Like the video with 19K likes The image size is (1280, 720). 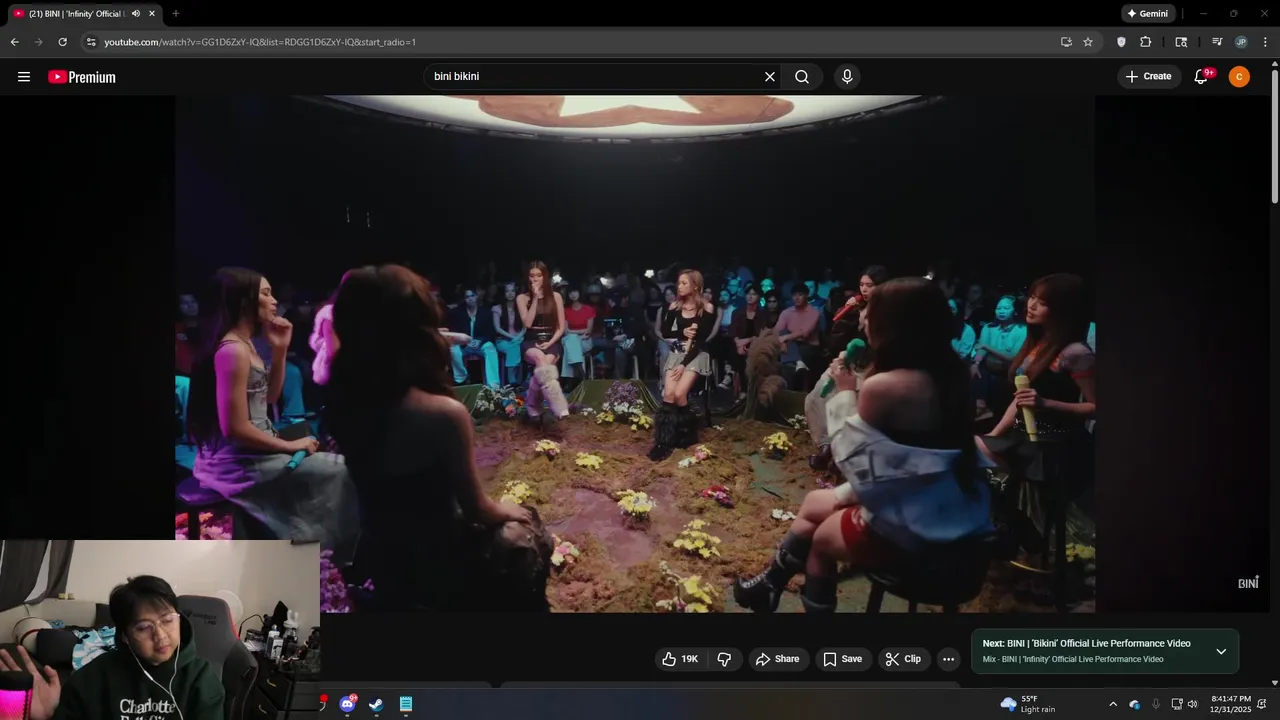point(680,659)
